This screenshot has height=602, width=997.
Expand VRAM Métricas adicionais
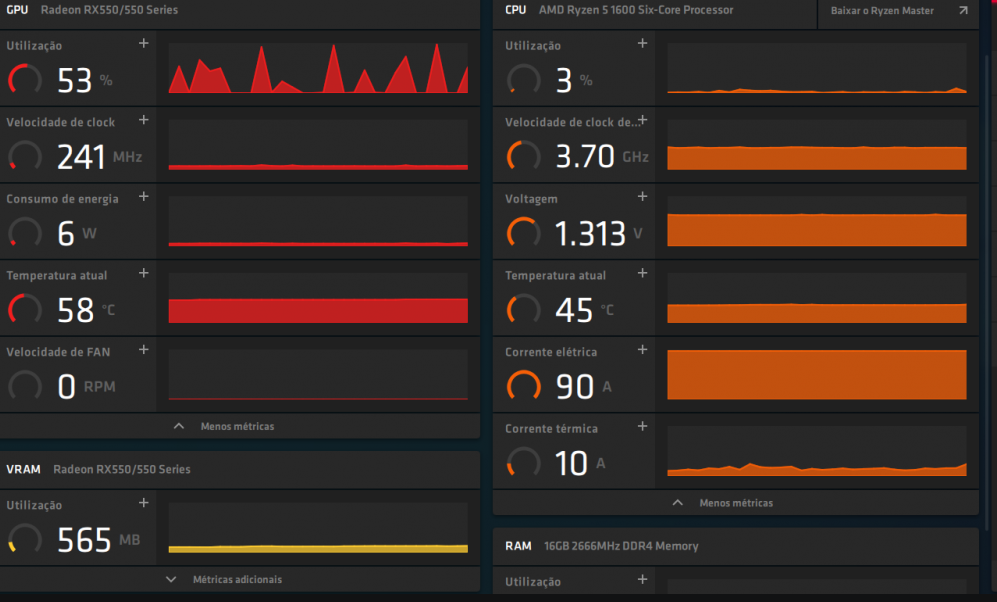click(237, 580)
